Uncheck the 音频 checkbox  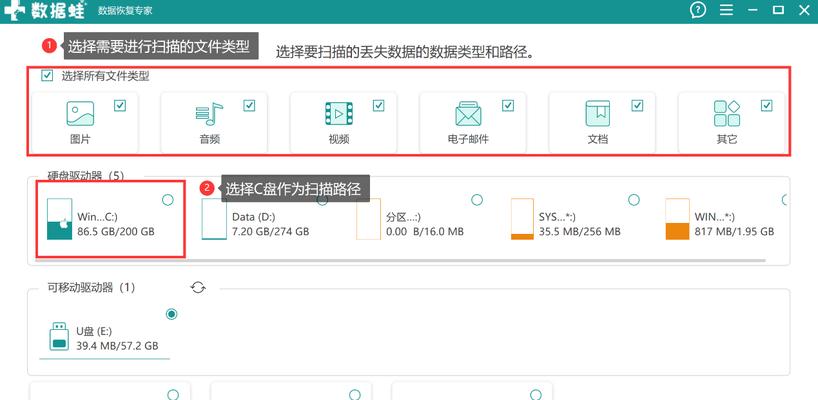pos(249,106)
